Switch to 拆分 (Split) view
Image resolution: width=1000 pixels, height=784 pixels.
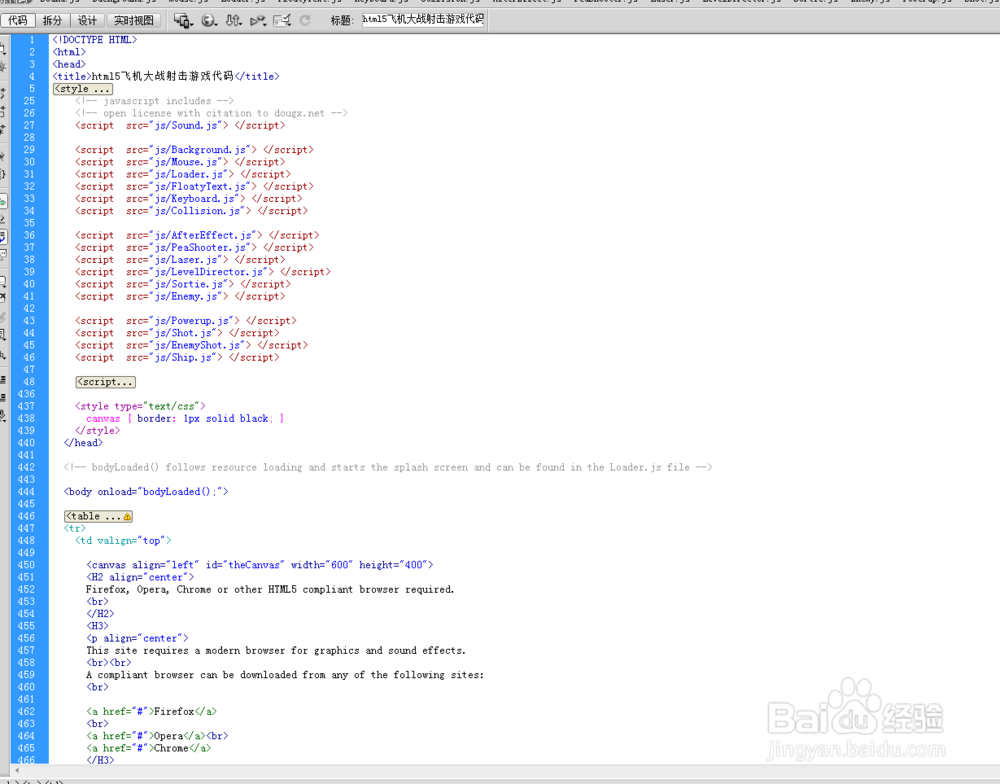pos(52,20)
